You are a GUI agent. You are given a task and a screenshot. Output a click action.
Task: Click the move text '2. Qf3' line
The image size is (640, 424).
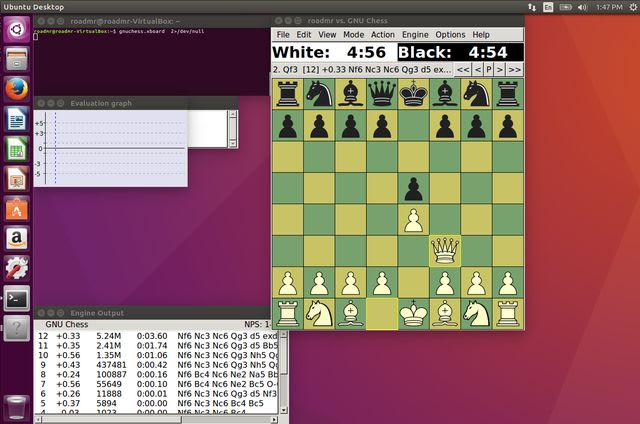362,70
